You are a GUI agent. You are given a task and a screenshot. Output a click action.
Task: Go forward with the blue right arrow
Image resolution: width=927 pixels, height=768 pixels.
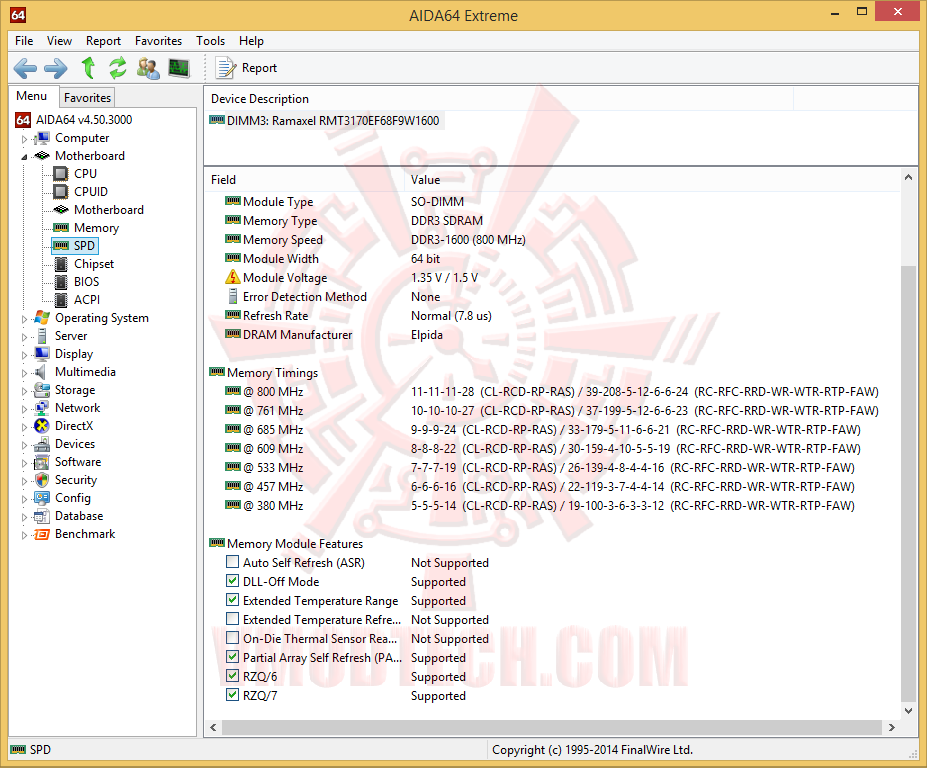(56, 69)
